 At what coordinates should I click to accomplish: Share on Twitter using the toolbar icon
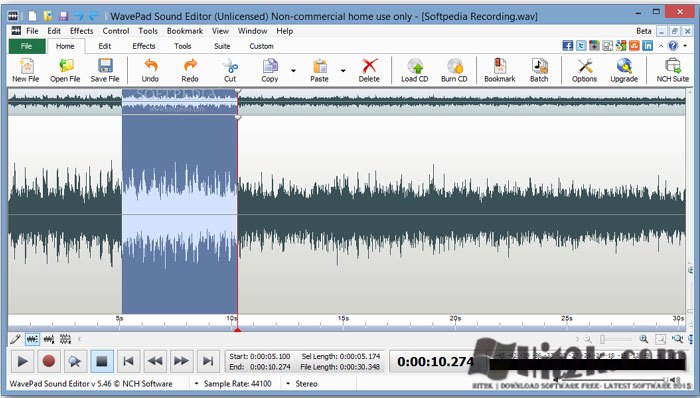pos(581,46)
